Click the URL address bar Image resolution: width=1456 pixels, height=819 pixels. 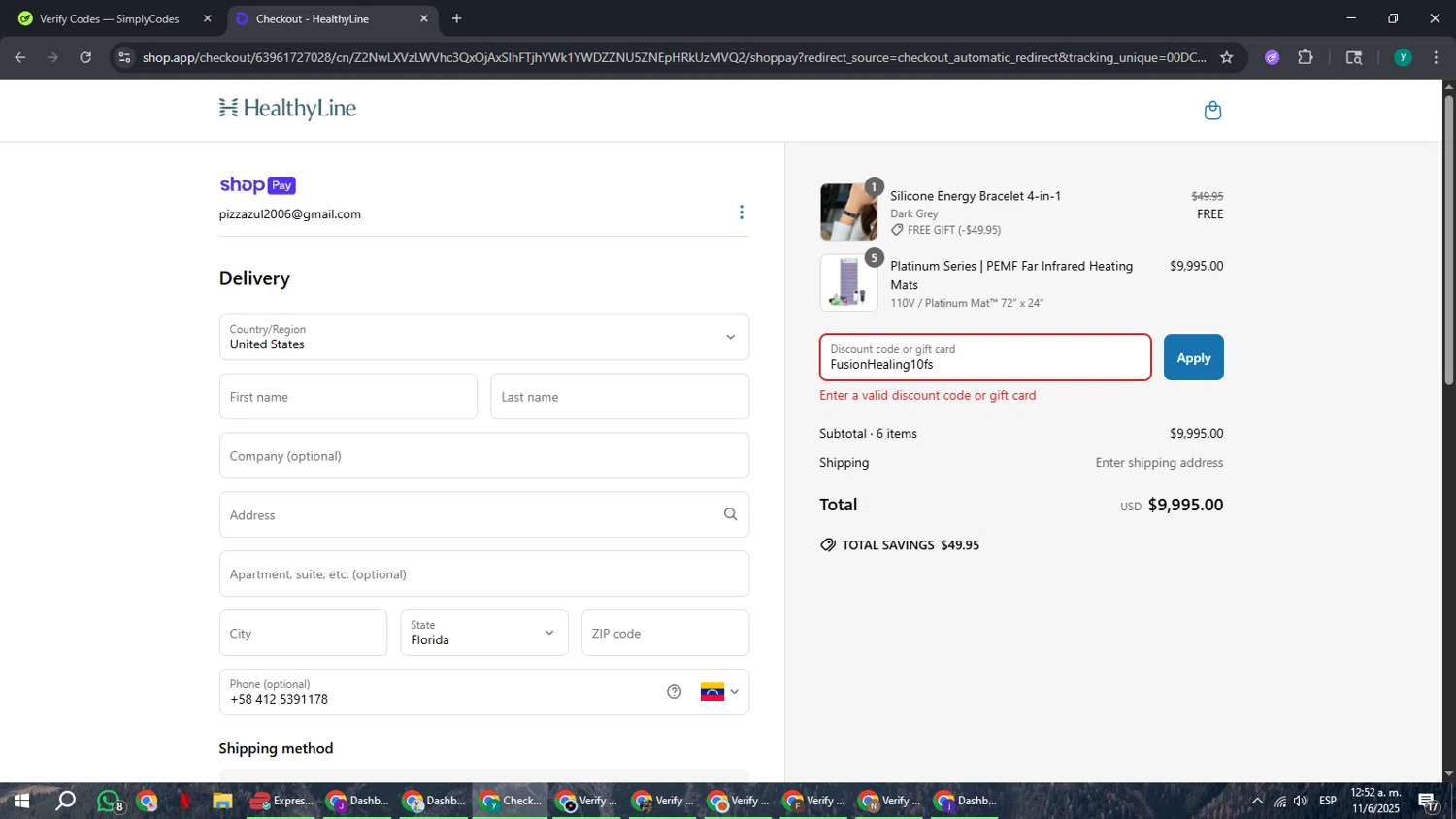(674, 57)
